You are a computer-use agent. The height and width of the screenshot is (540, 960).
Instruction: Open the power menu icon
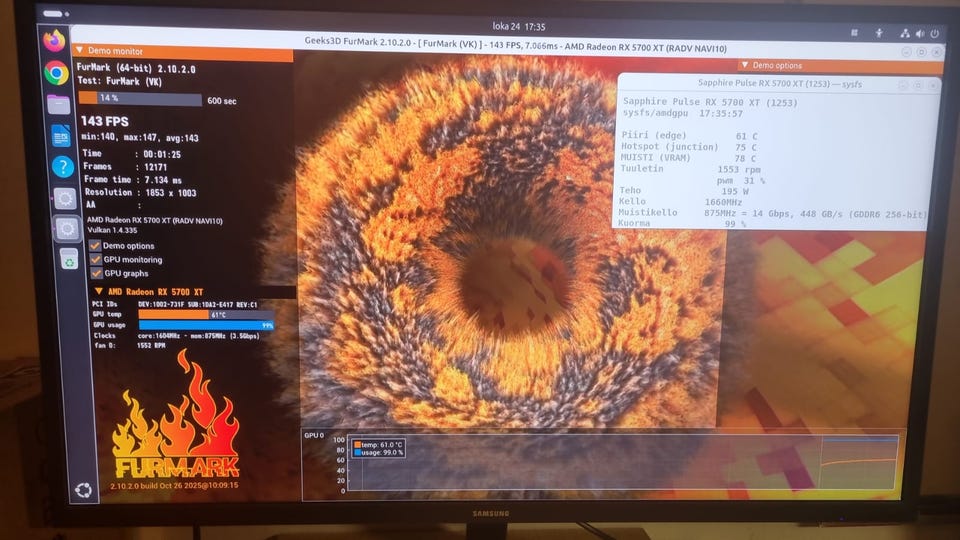[934, 34]
